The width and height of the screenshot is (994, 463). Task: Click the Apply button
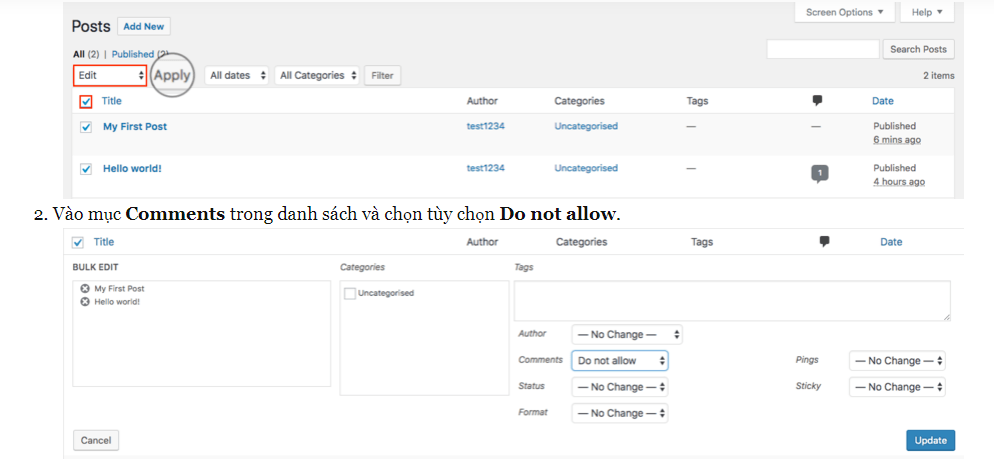coord(172,75)
